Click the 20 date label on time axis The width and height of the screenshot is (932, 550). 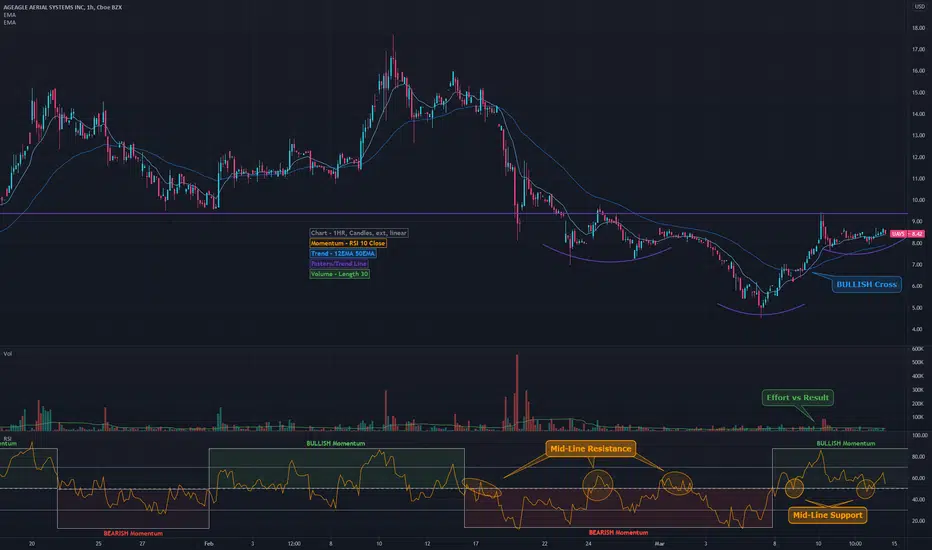(x=32, y=543)
